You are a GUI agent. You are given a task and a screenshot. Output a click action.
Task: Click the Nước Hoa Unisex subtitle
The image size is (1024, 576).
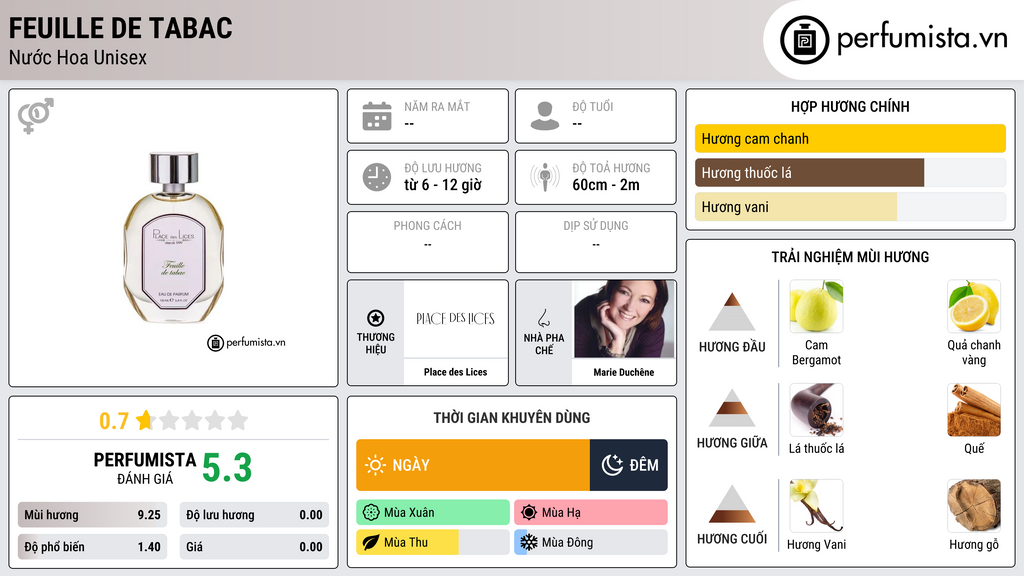(x=78, y=57)
